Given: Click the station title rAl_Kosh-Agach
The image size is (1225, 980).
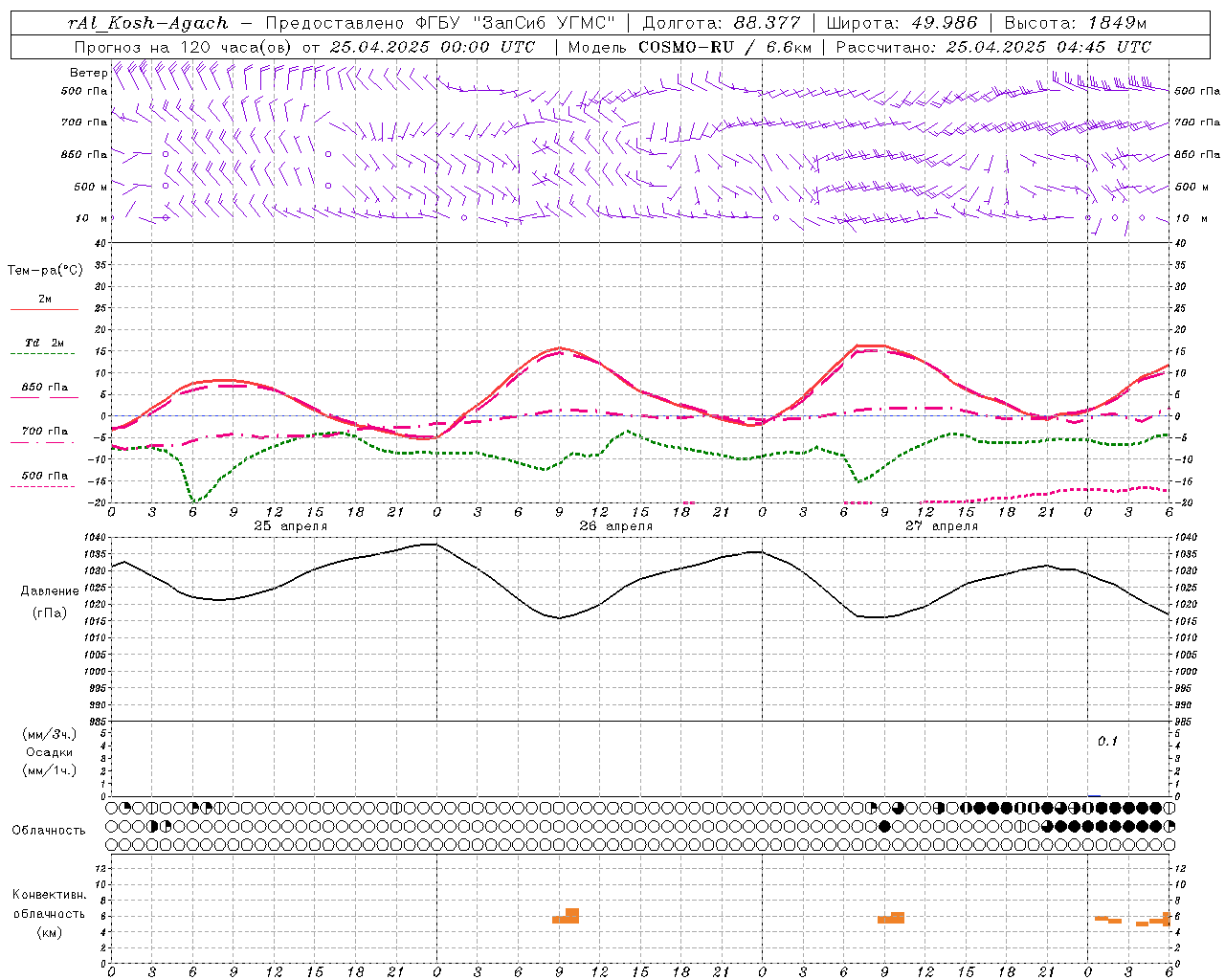Looking at the screenshot, I should click(148, 23).
